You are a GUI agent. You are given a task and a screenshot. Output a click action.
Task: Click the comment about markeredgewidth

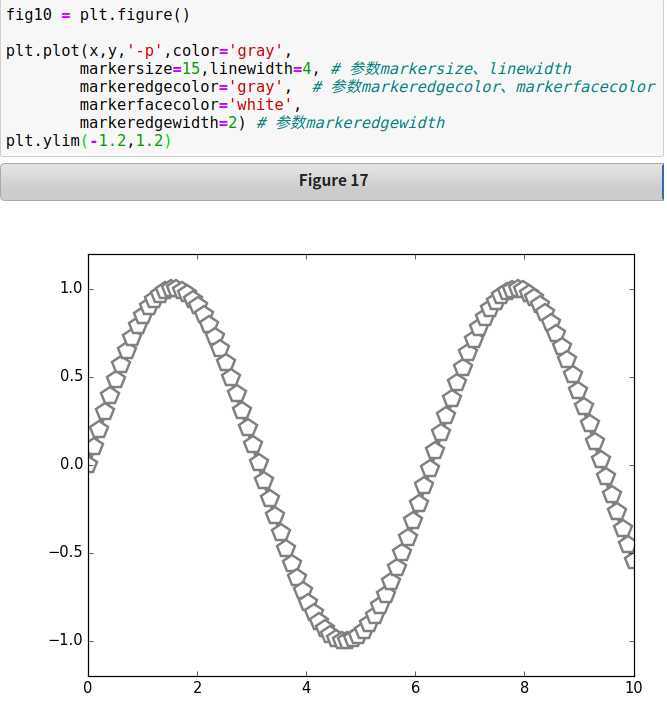tap(351, 123)
